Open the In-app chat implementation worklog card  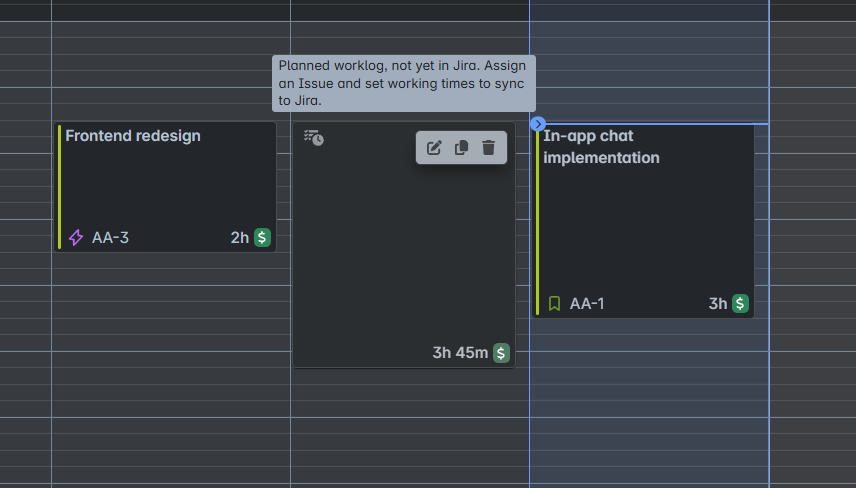pyautogui.click(x=643, y=221)
